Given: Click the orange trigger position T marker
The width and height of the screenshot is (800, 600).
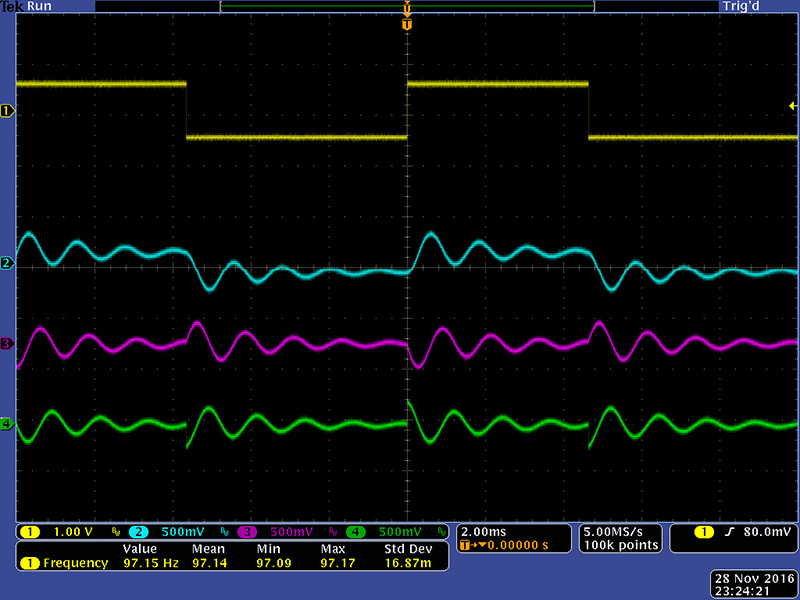Looking at the screenshot, I should click(406, 23).
